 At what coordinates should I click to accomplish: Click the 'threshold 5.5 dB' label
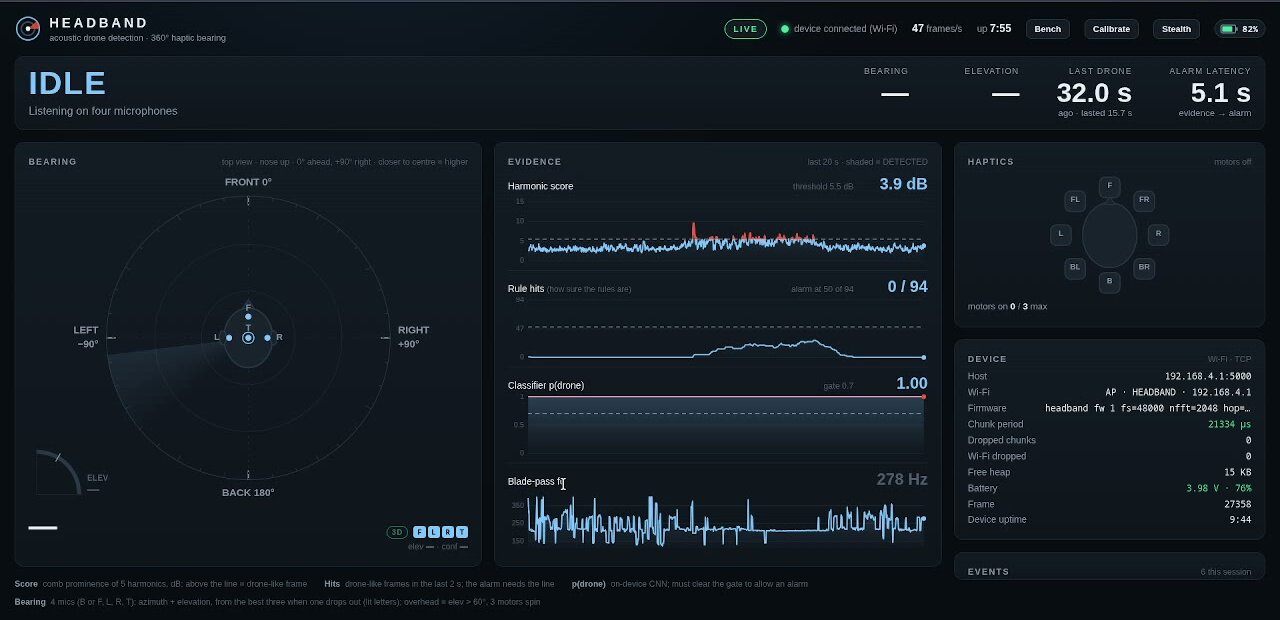tap(823, 186)
